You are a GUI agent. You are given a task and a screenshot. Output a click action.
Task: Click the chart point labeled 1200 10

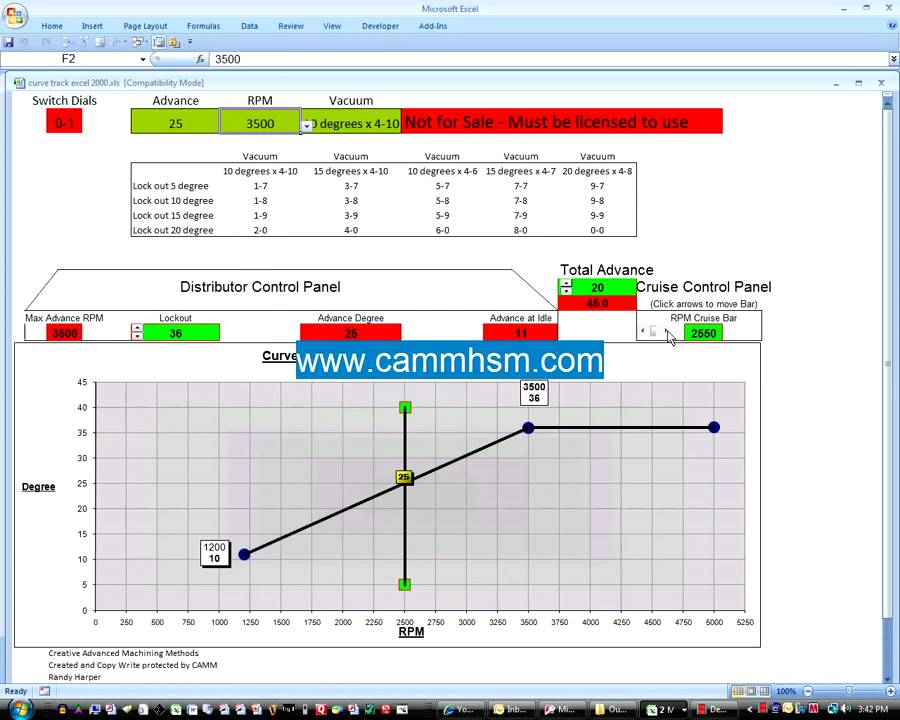[x=244, y=554]
